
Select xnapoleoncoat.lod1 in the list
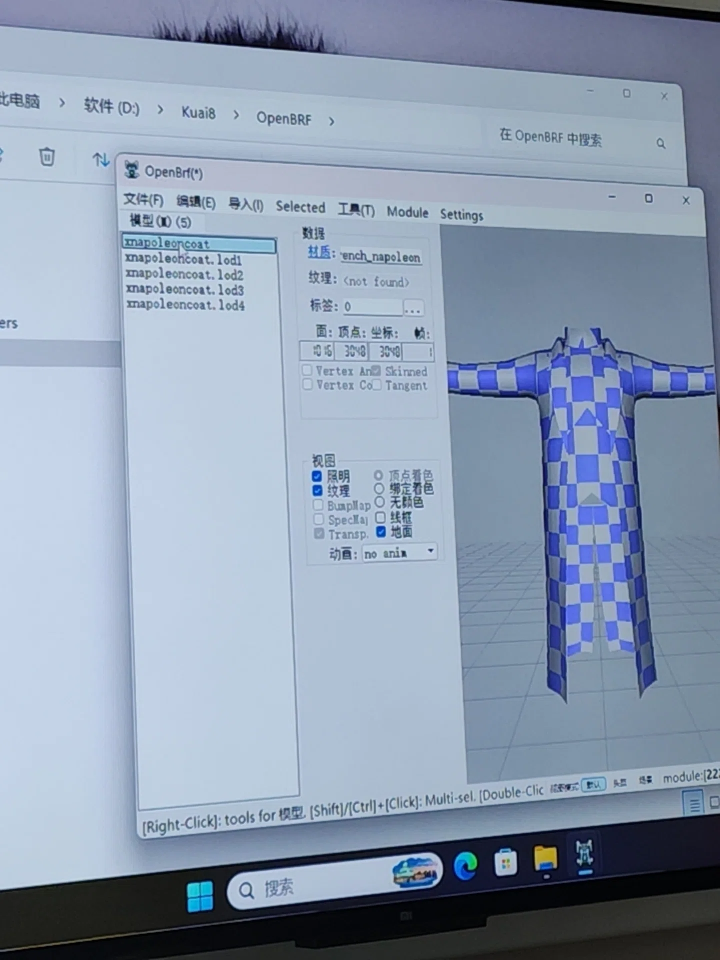pos(184,259)
